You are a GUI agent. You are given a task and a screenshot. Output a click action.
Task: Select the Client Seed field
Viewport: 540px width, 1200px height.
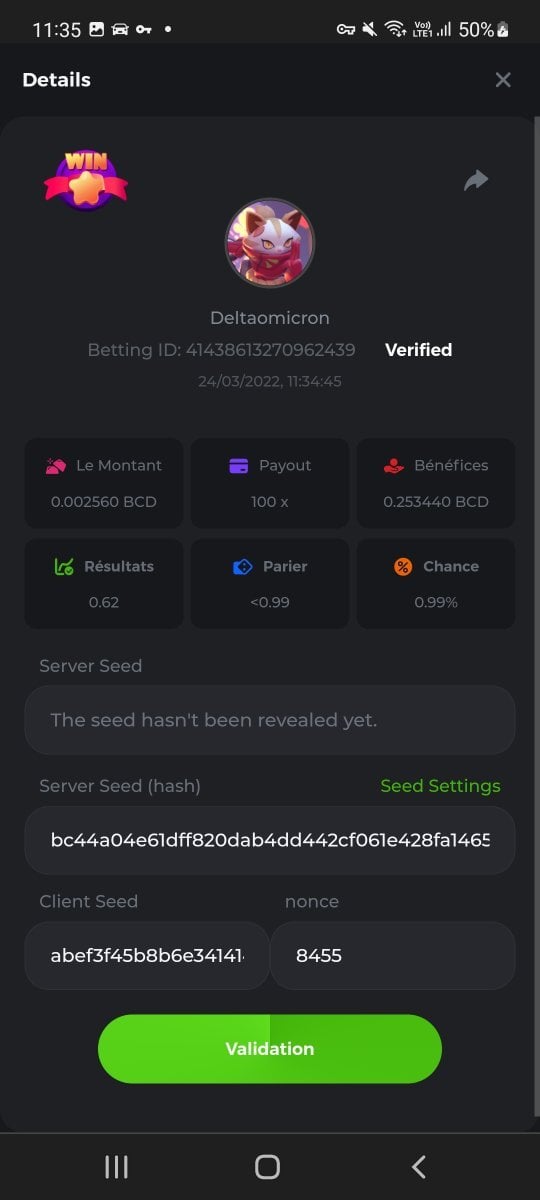point(147,956)
